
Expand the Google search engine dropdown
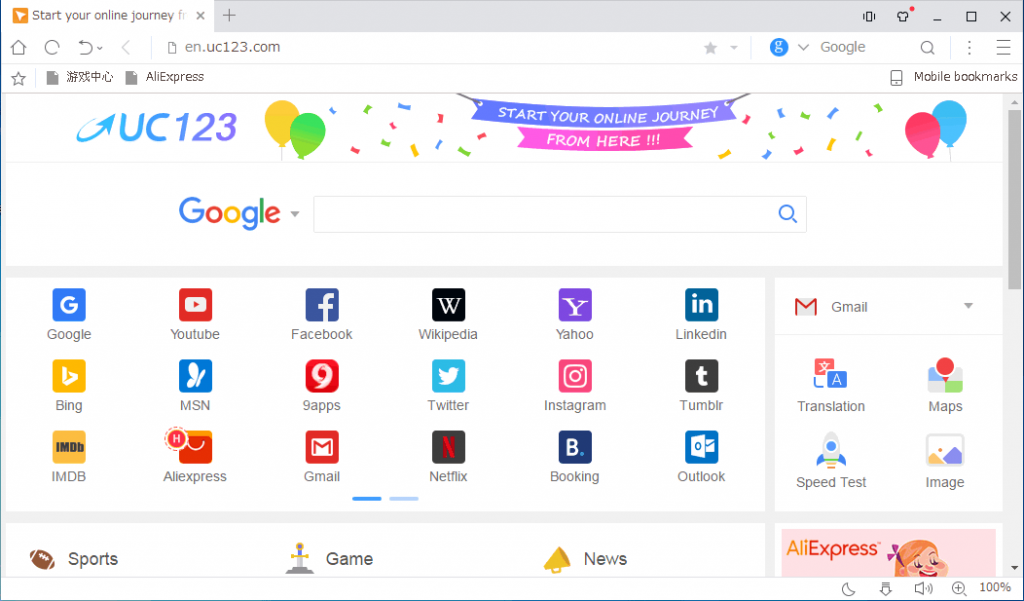click(295, 214)
